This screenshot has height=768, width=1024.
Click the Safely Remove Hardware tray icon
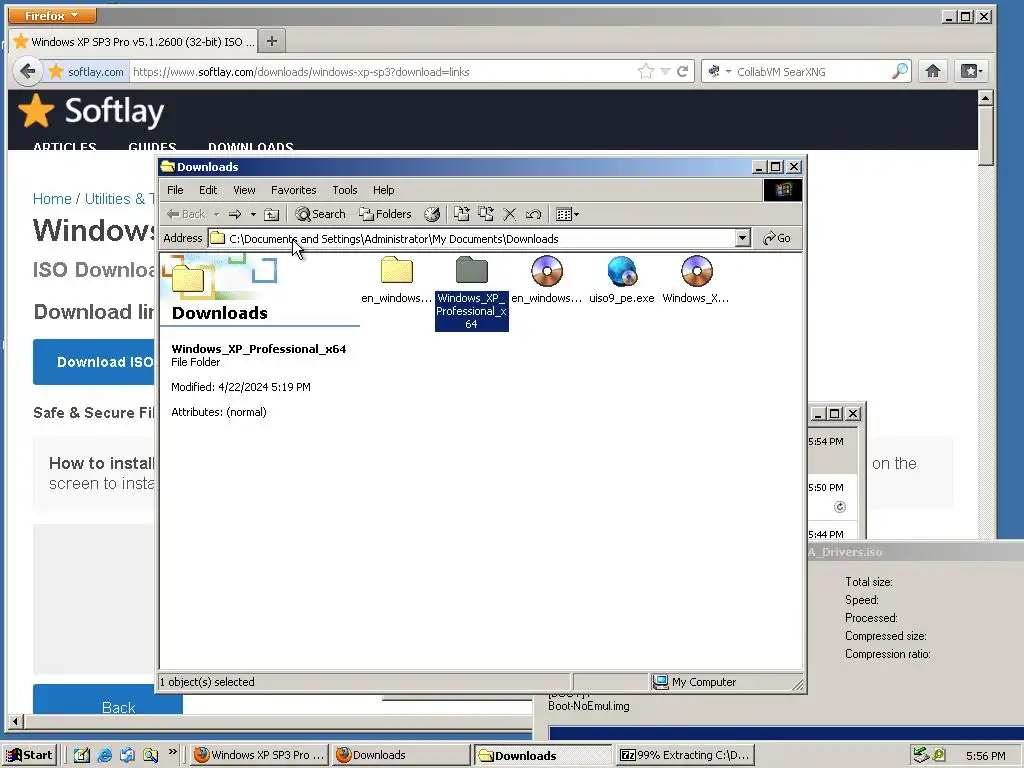(x=921, y=755)
